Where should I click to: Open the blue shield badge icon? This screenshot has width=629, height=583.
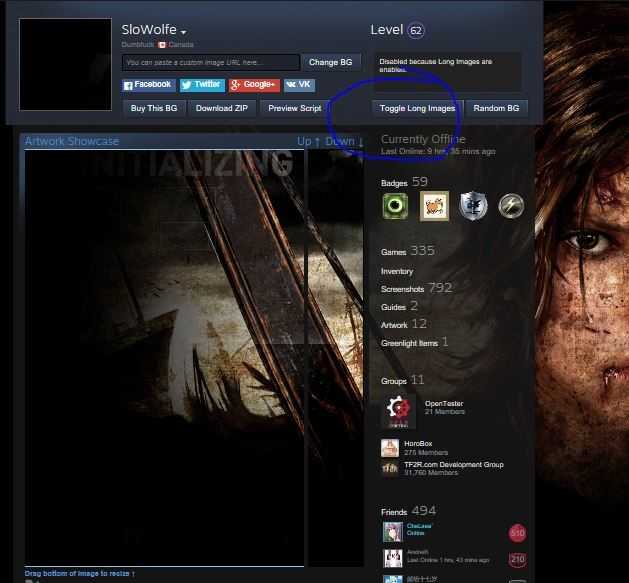click(x=473, y=206)
